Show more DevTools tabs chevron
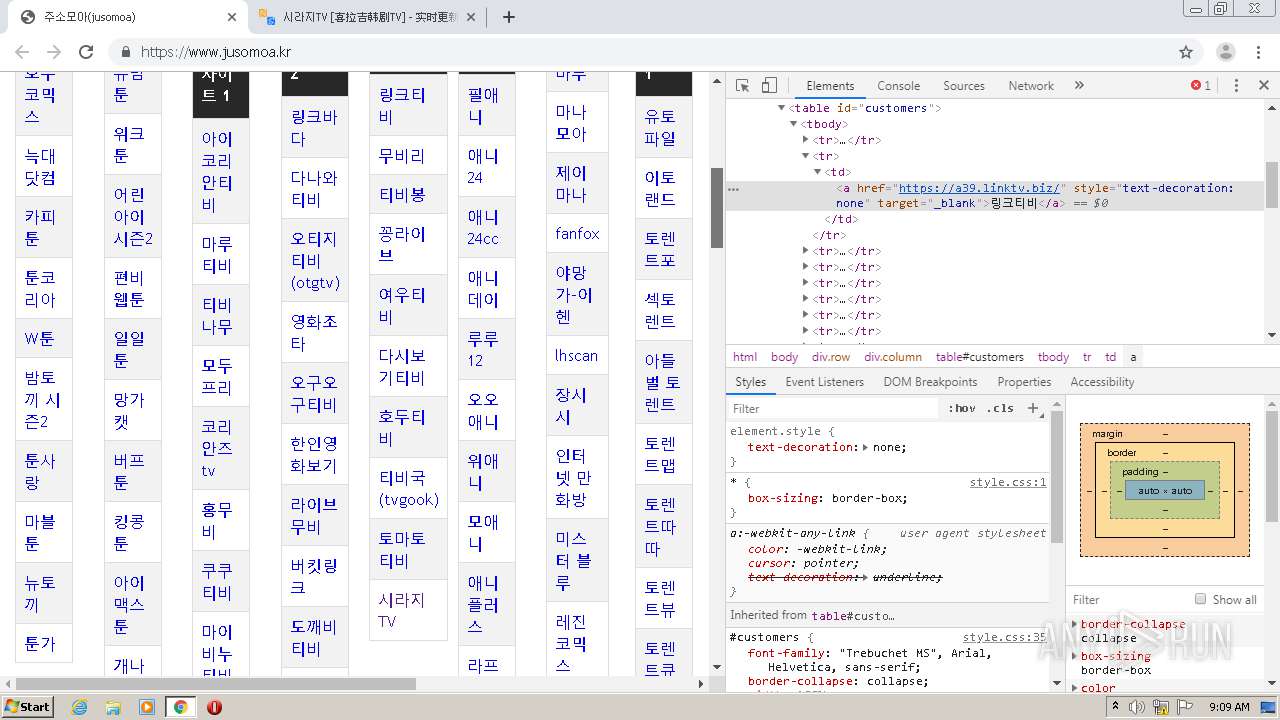 pyautogui.click(x=1079, y=86)
